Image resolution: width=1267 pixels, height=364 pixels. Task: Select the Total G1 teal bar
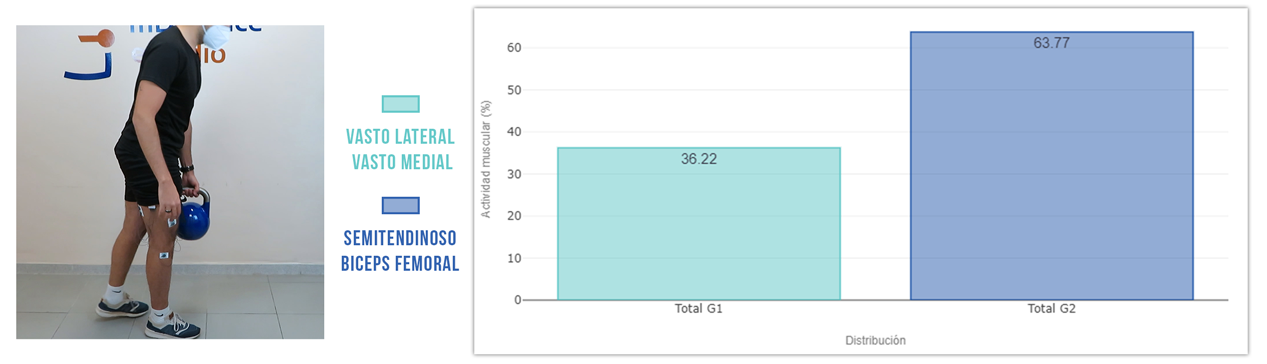699,223
